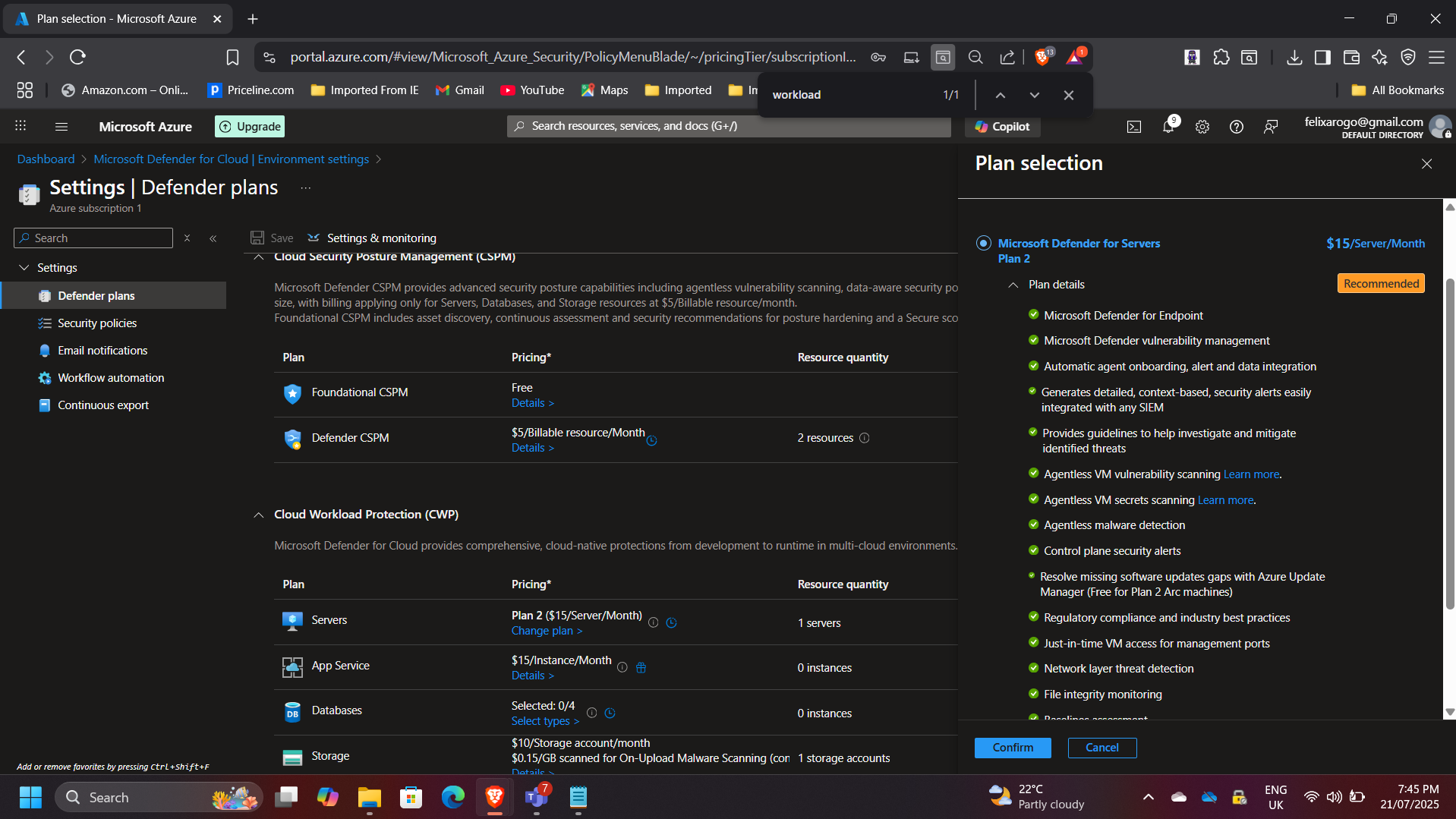Viewport: 1456px width, 819px height.
Task: Click info icon next to 2 resources
Action: pyautogui.click(x=864, y=438)
